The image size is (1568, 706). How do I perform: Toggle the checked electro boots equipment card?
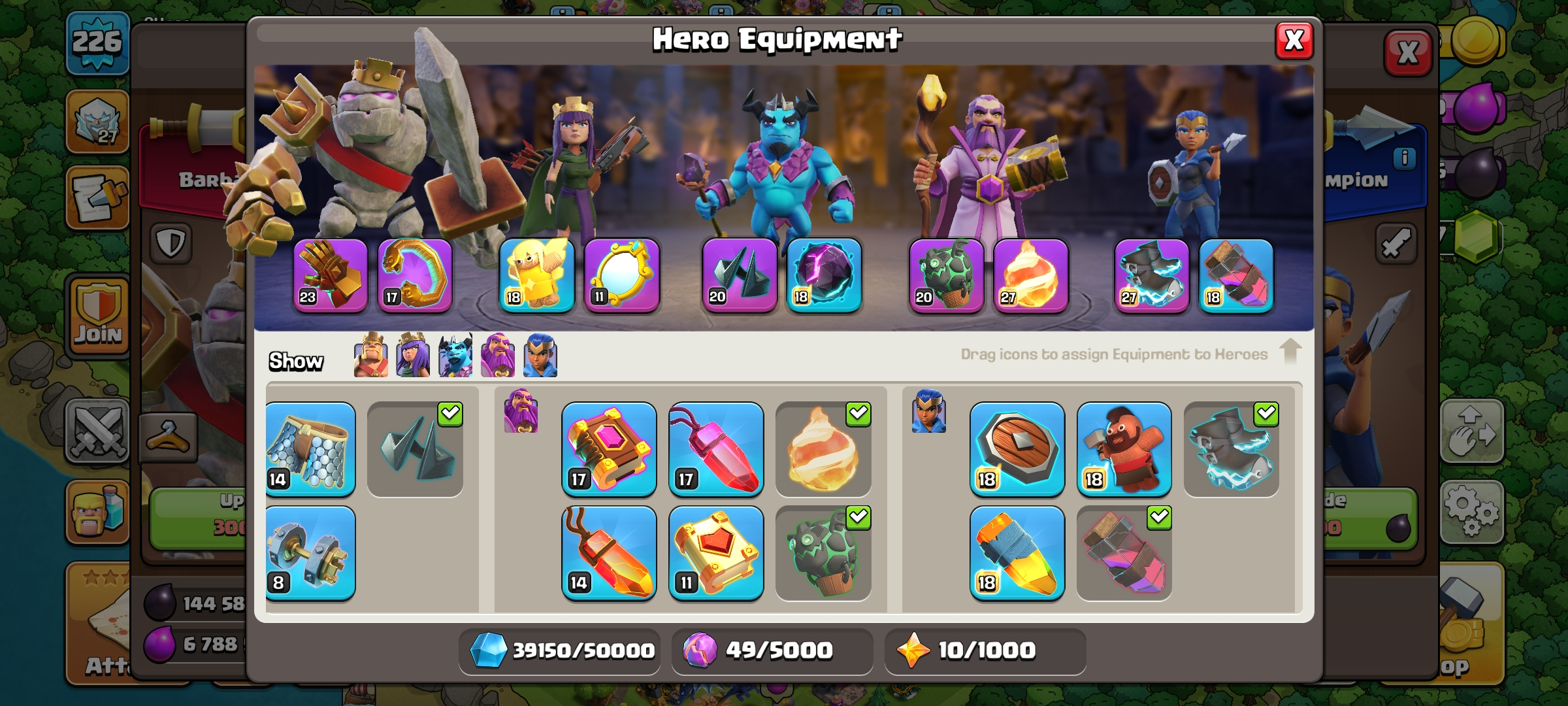click(1232, 449)
